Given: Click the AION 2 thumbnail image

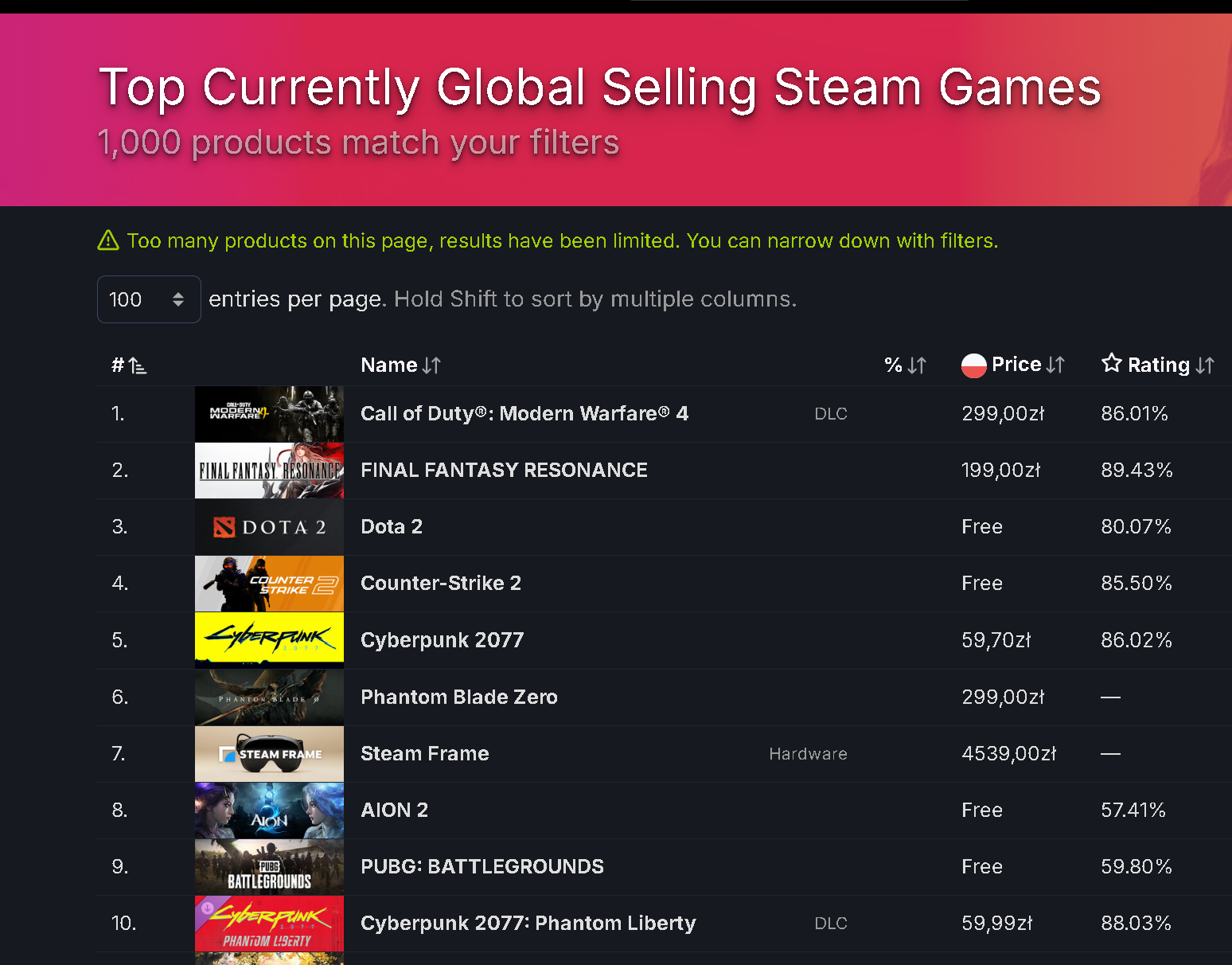Looking at the screenshot, I should 269,811.
